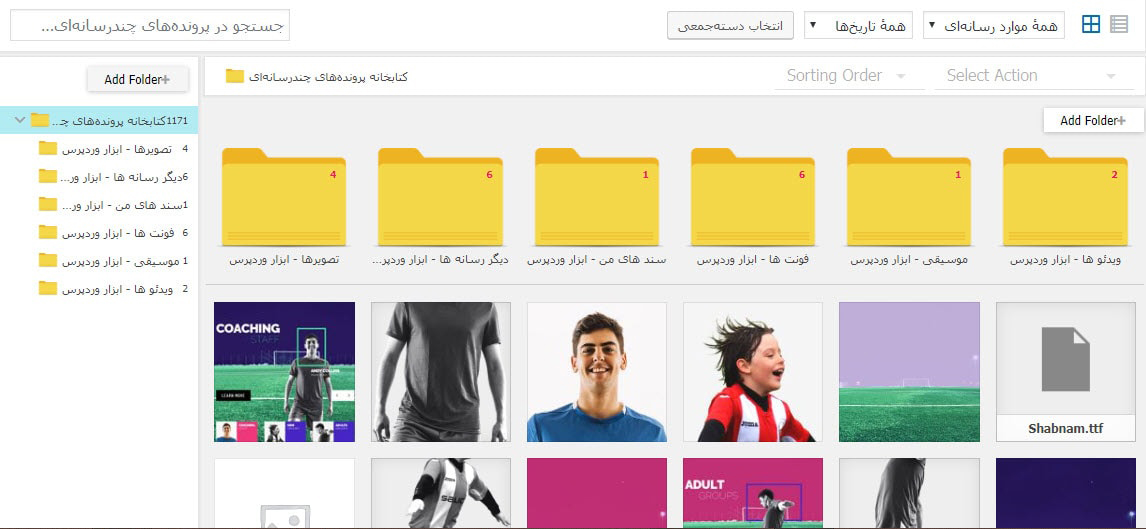This screenshot has height=529, width=1146.
Task: Click label تصویرها - ابزار وردپرس under folder
Action: tap(284, 260)
